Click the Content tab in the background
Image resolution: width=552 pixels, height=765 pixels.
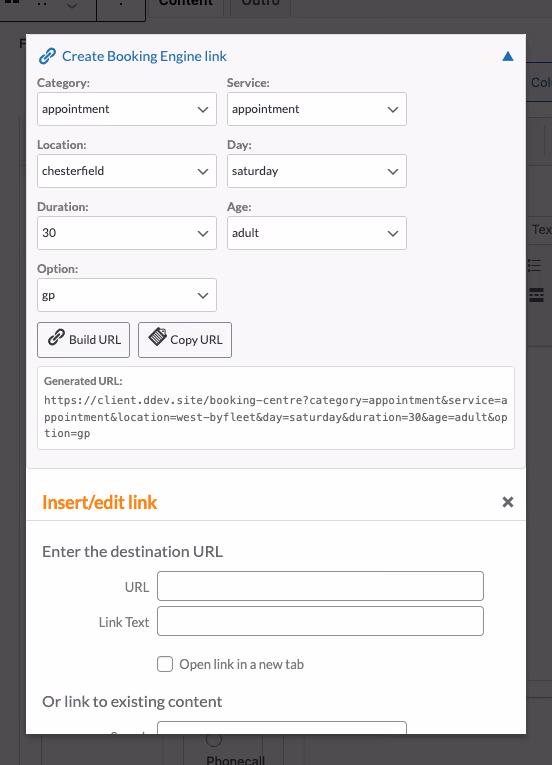coord(185,4)
